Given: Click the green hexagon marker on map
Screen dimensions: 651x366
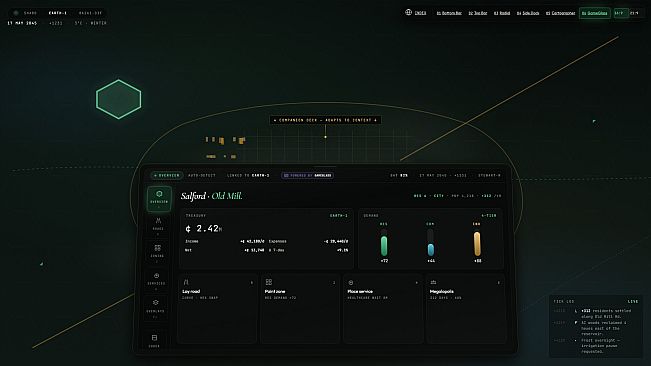Looking at the screenshot, I should (x=118, y=99).
